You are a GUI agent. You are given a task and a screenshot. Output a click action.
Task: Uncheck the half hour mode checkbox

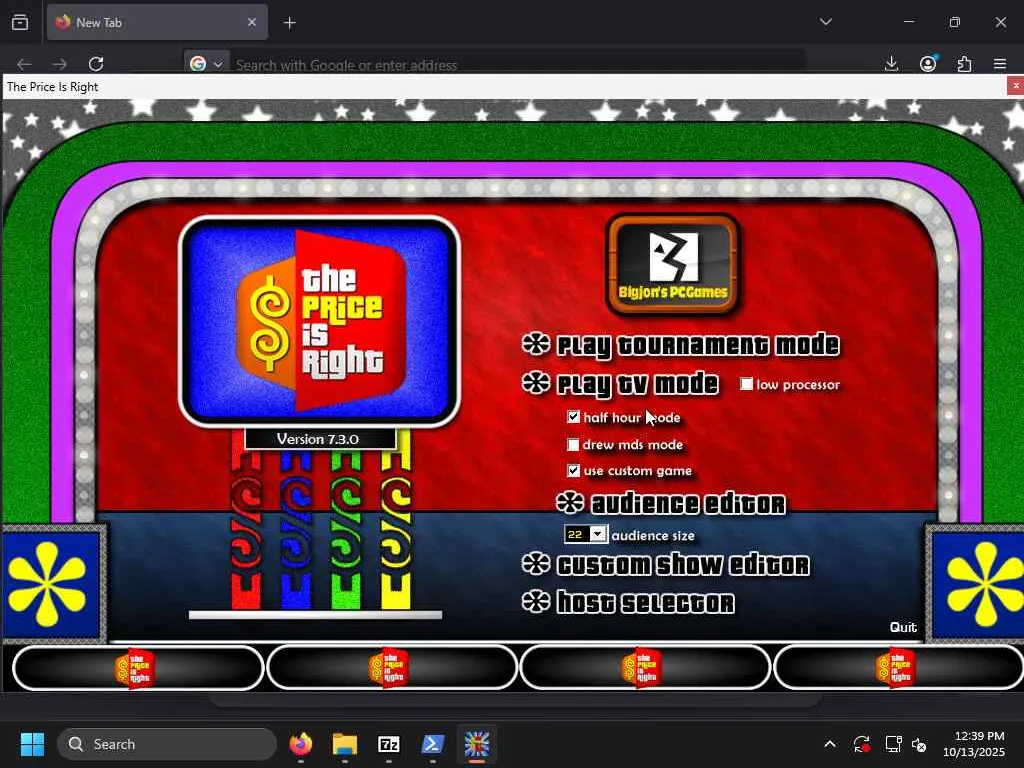[573, 417]
